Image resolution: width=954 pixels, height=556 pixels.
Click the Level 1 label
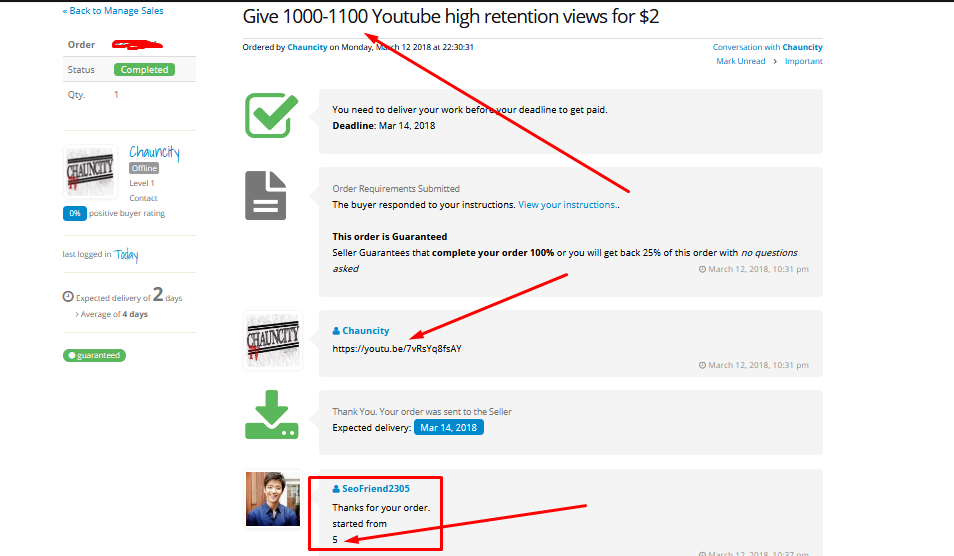point(142,183)
